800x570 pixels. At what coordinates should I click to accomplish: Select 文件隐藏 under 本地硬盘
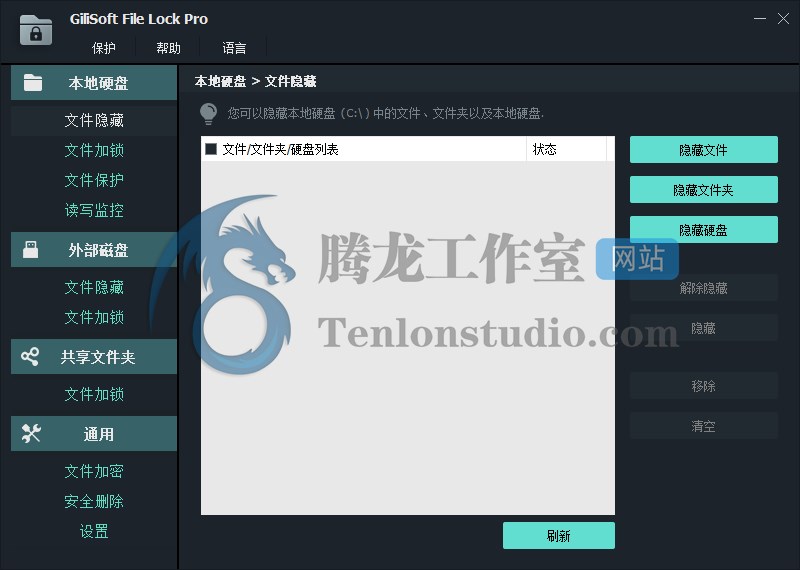coord(94,120)
